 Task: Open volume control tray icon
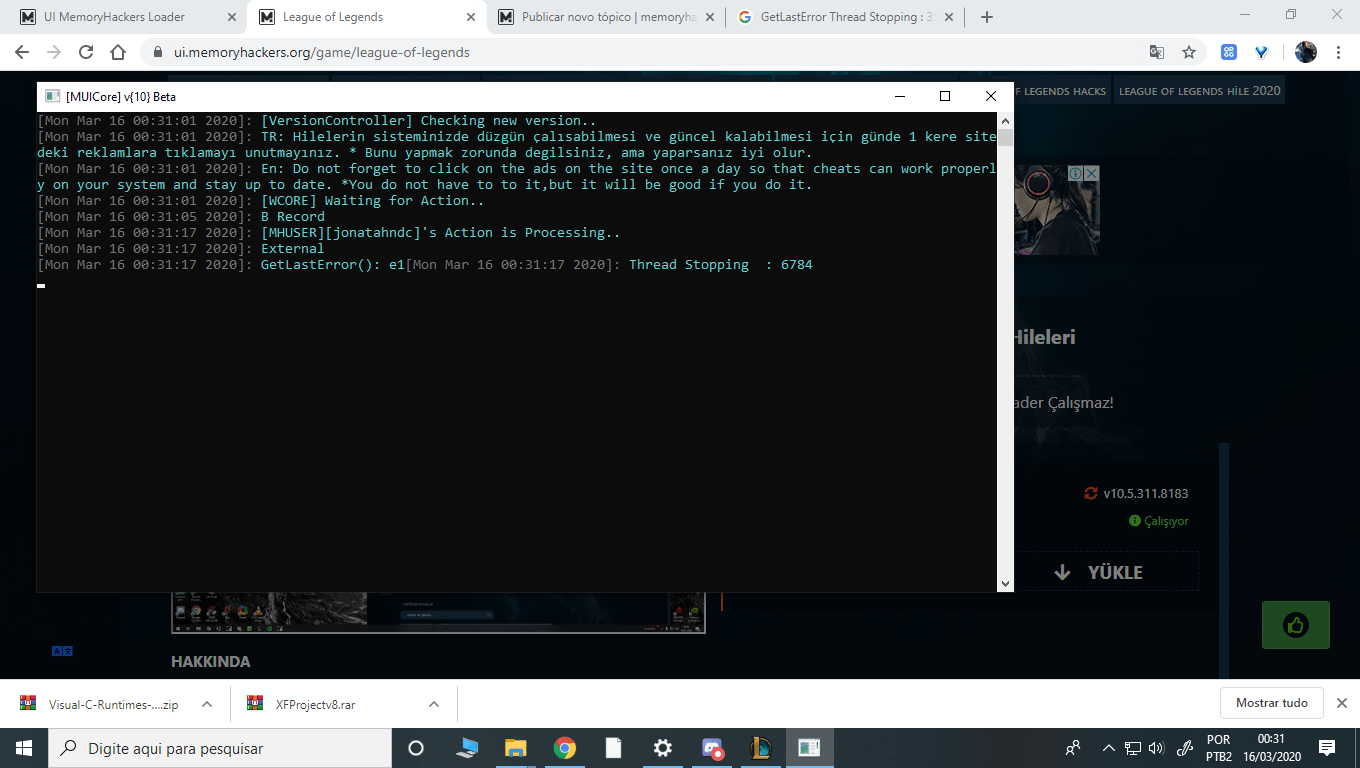click(1157, 748)
